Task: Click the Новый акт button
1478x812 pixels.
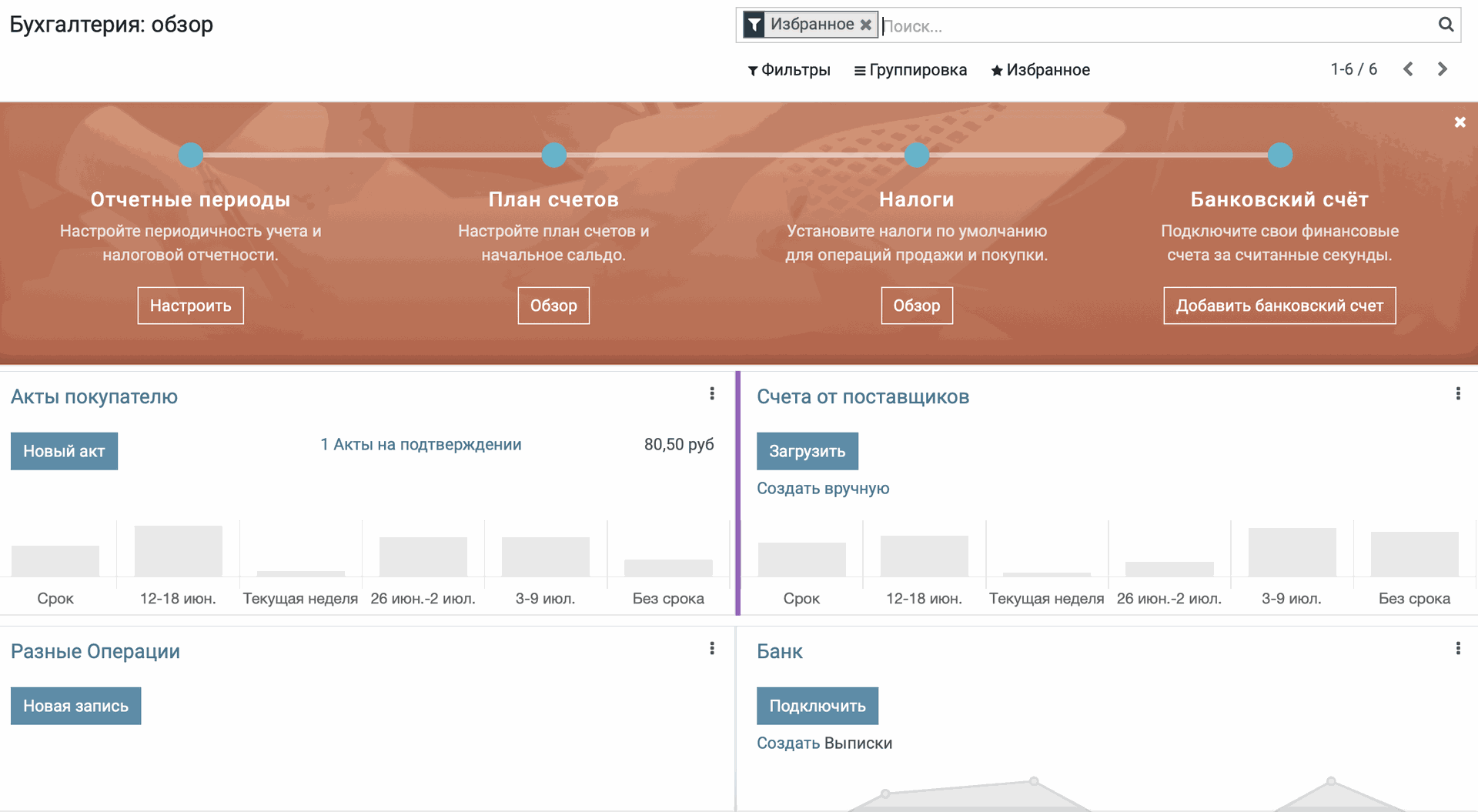Action: coord(64,451)
